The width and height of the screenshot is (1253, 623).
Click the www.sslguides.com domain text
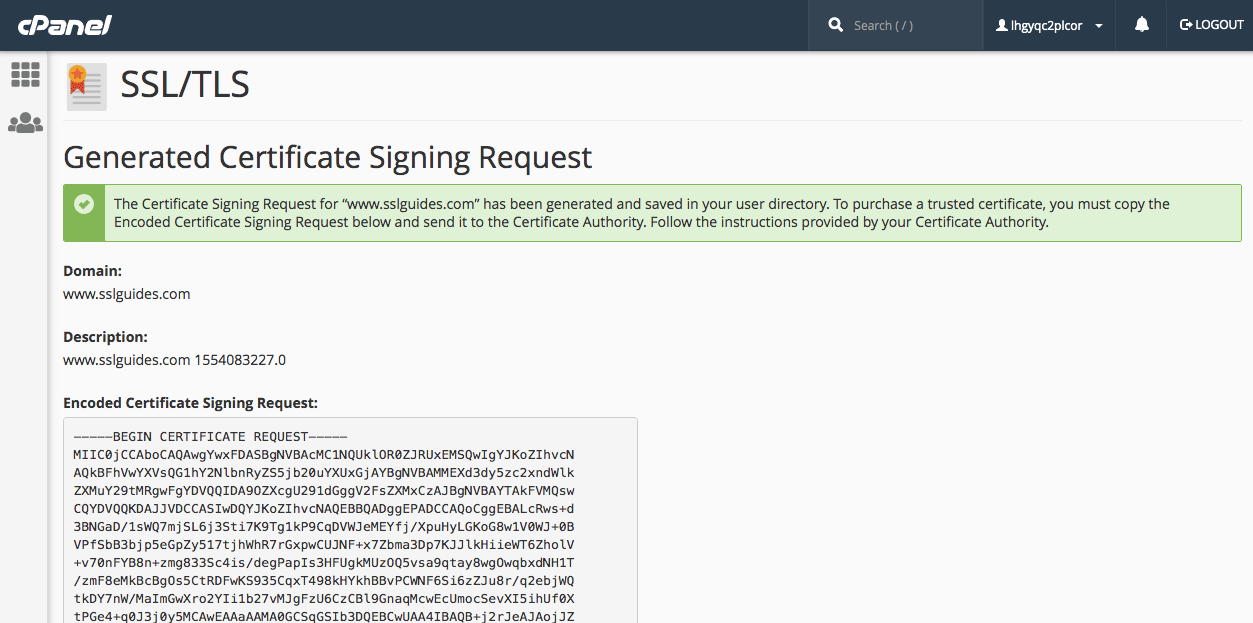click(x=126, y=293)
